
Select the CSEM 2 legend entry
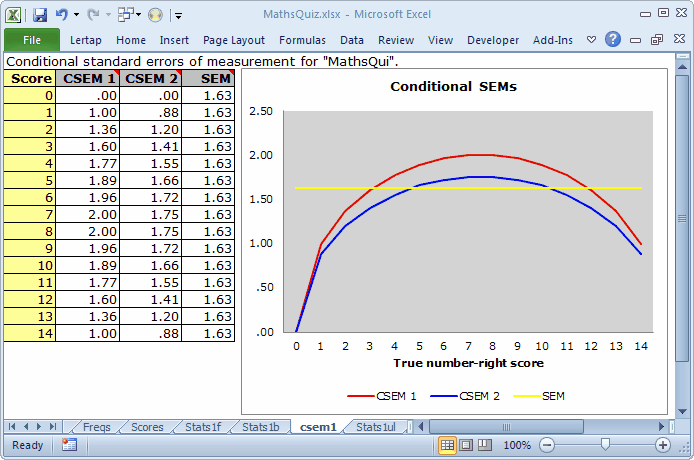[465, 396]
